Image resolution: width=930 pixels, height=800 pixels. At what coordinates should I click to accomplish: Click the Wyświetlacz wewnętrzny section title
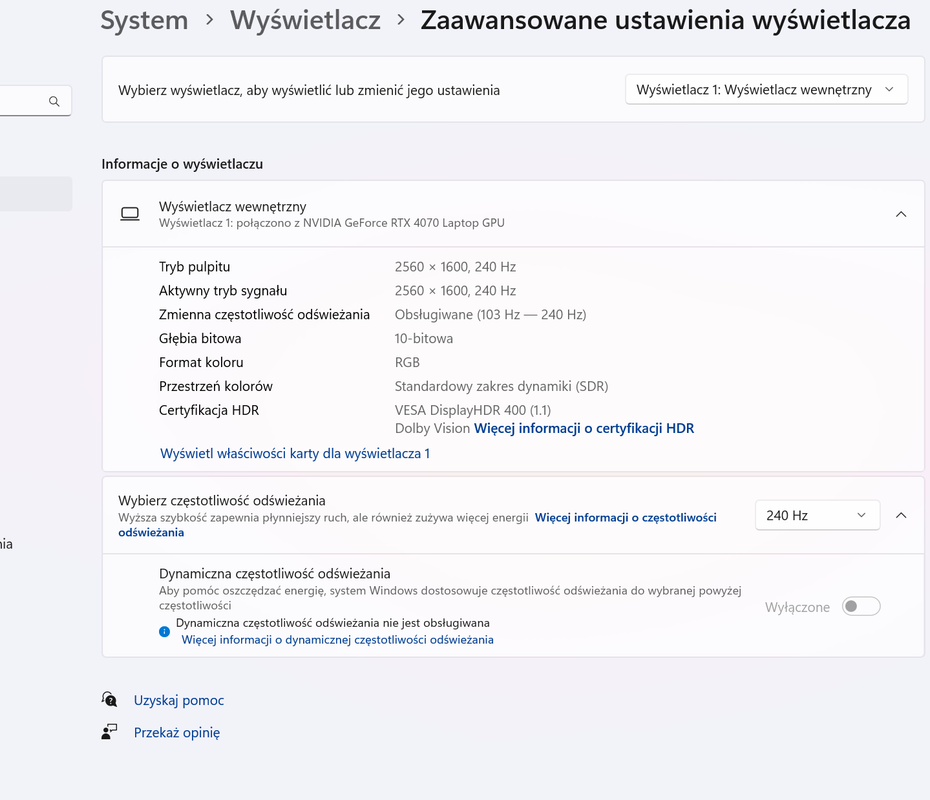[x=232, y=206]
